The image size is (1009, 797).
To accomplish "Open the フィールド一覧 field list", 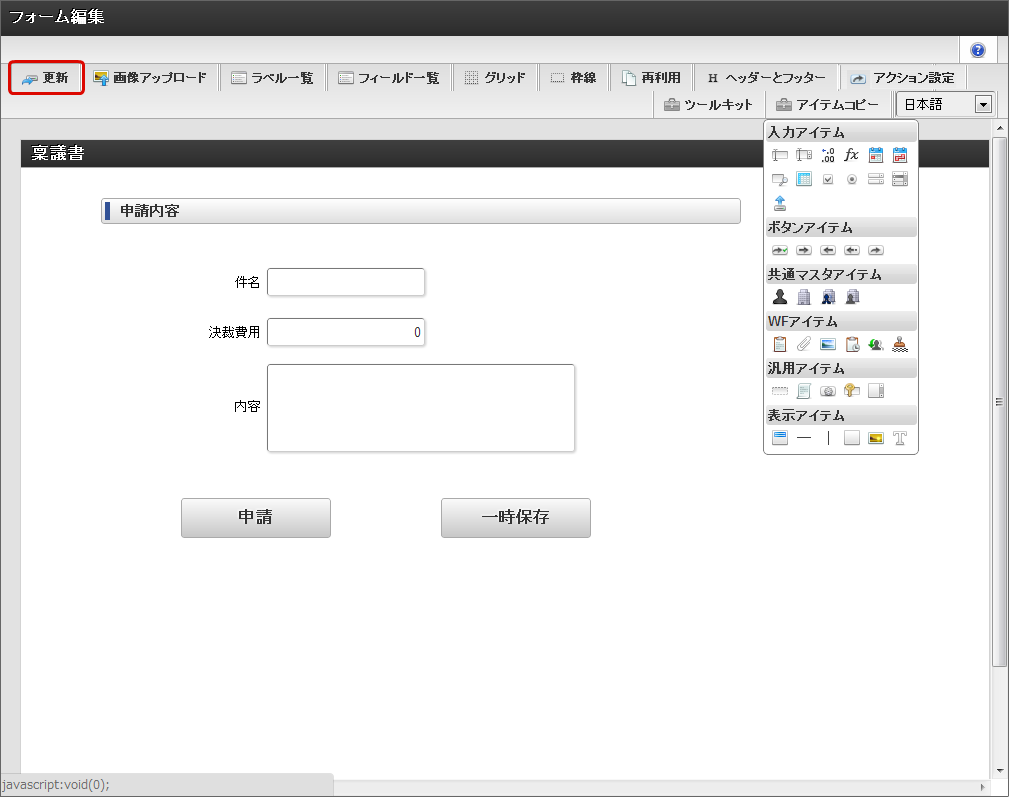I will click(x=388, y=78).
